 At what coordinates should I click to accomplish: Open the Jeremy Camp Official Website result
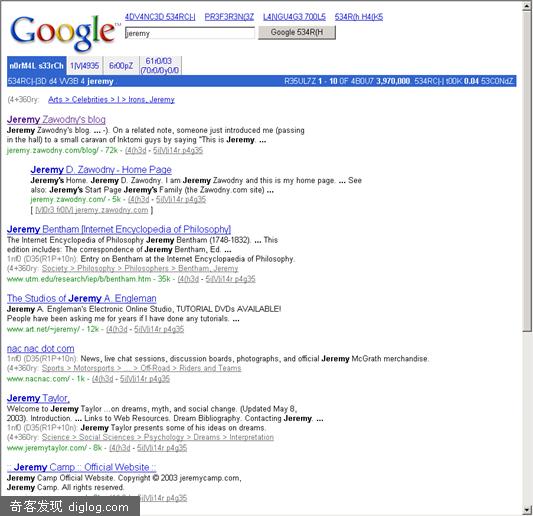click(x=82, y=467)
